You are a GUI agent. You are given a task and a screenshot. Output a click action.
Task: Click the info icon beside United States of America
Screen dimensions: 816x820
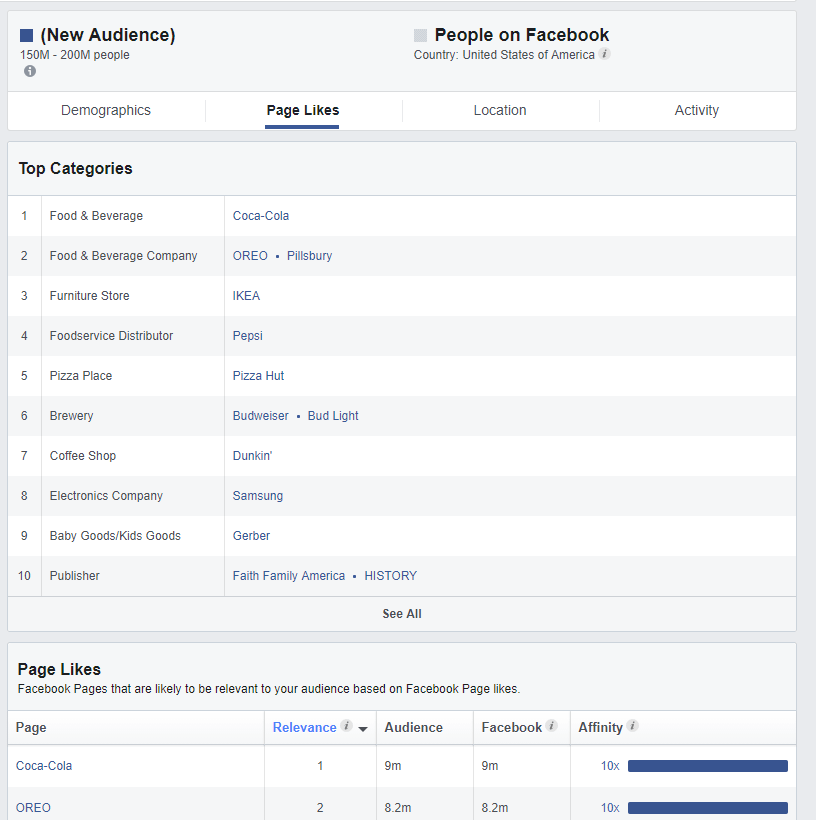(605, 54)
